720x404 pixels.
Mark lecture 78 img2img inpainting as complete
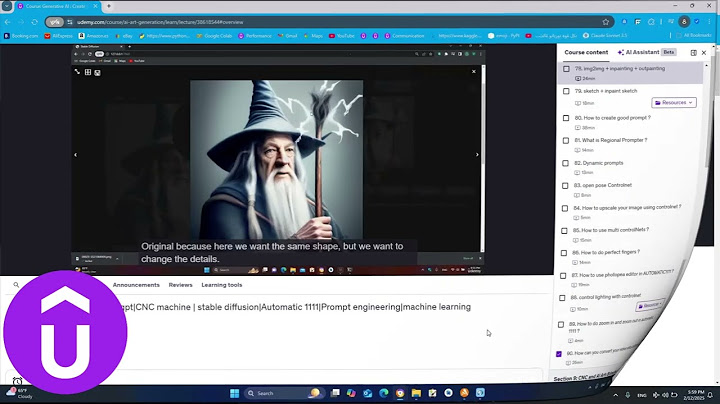pyautogui.click(x=566, y=69)
